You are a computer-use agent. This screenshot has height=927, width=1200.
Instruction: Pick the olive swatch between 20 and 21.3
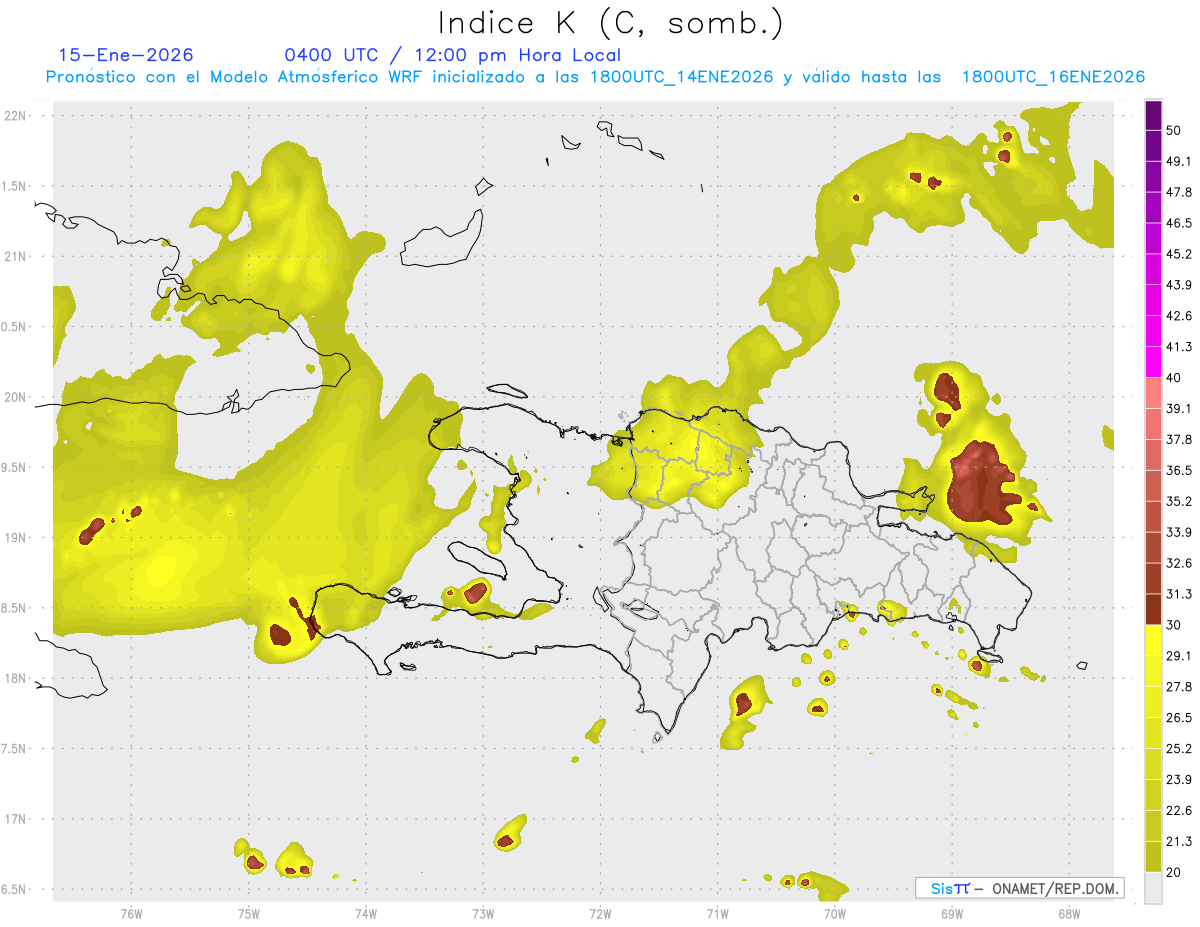tap(1153, 856)
